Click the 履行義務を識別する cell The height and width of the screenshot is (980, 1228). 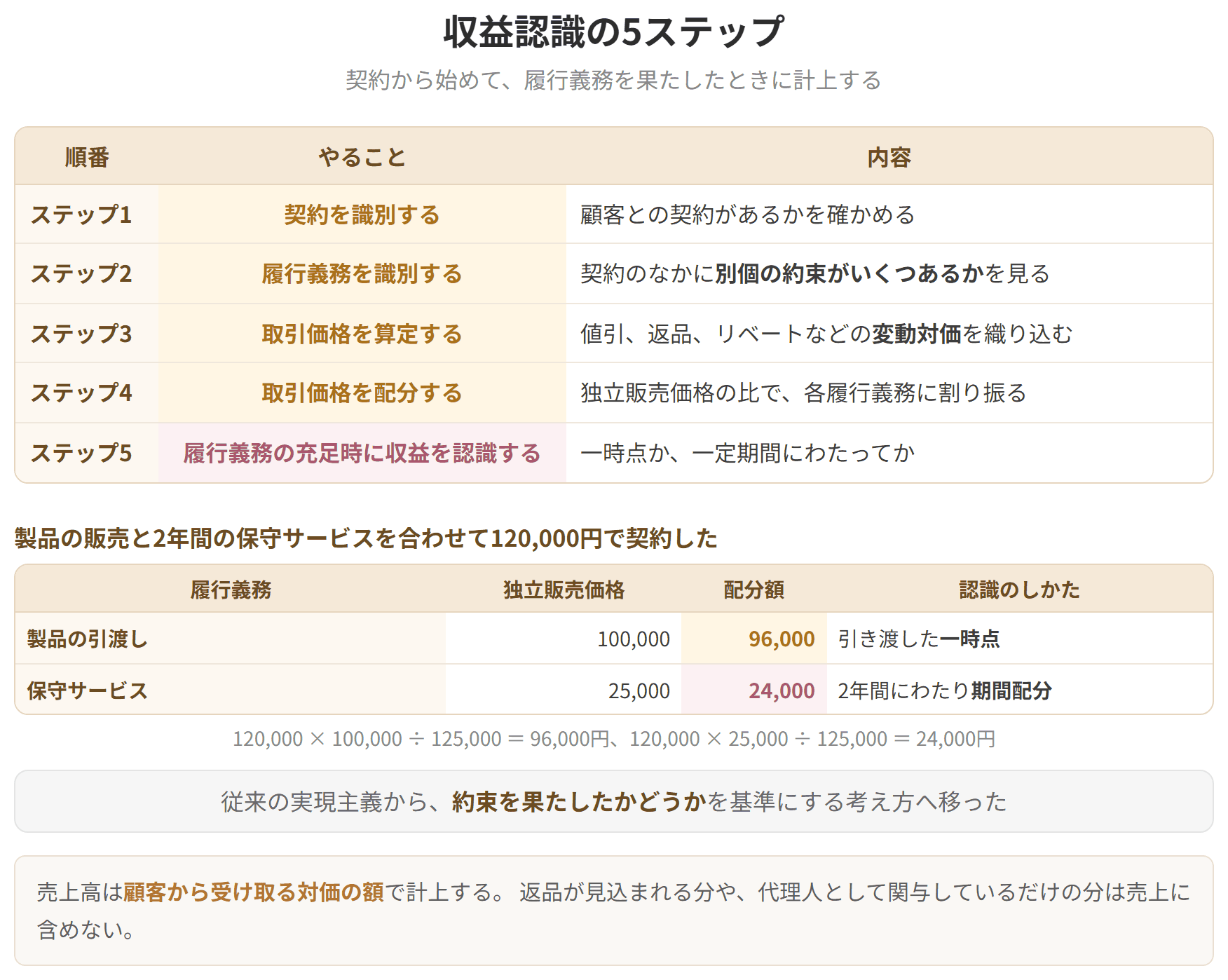point(362,273)
